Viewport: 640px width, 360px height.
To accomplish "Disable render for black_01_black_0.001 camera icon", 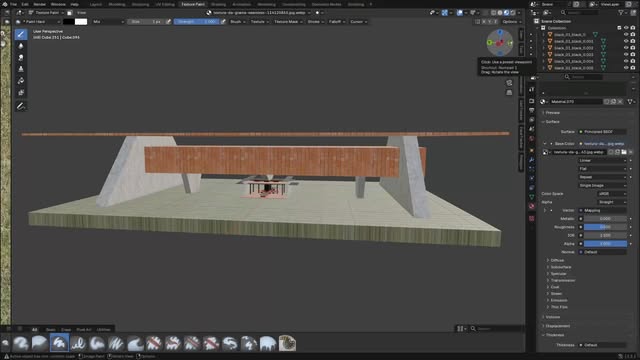I will point(633,41).
